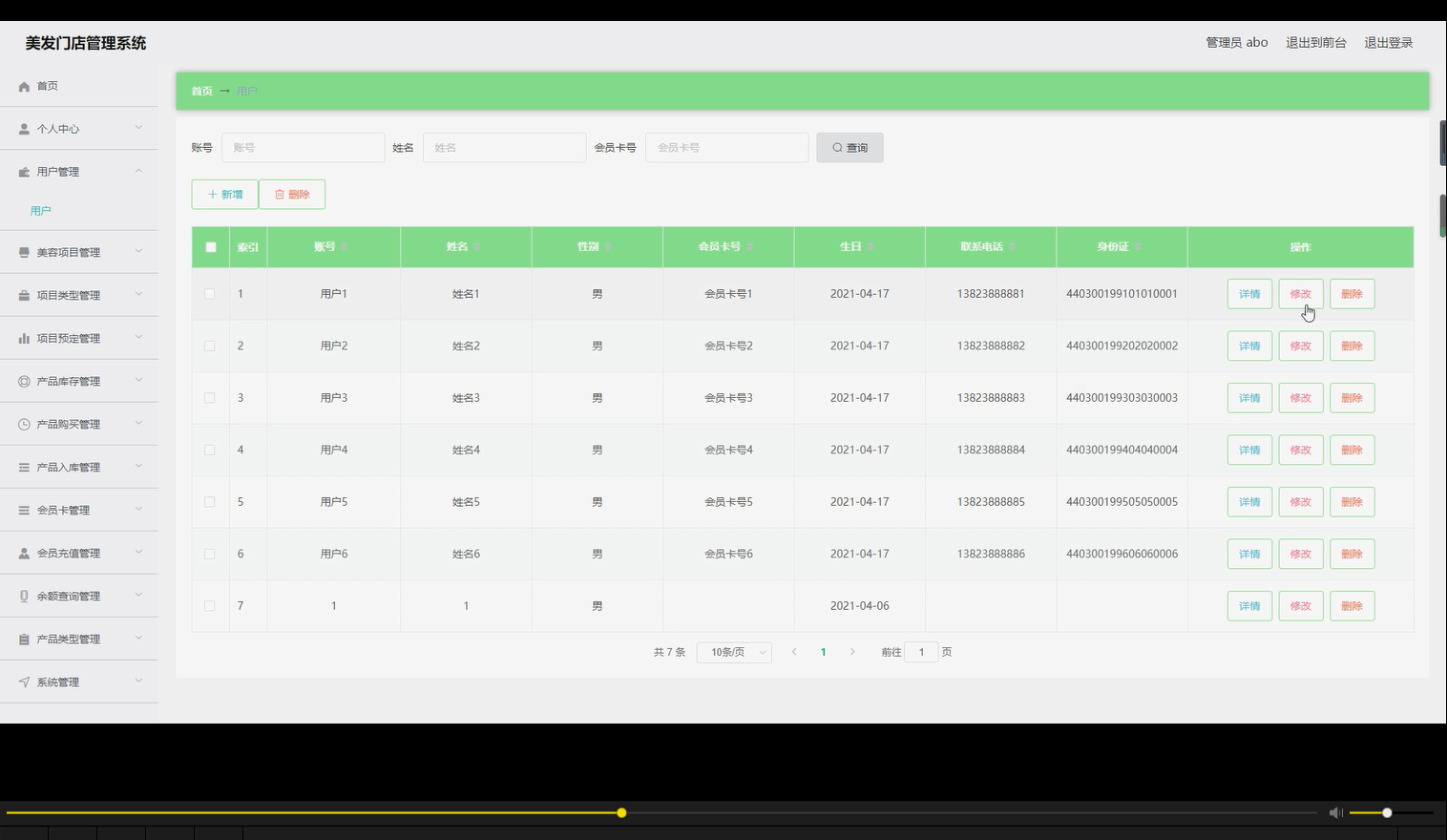Open the 产品购买管理 menu label

click(69, 424)
